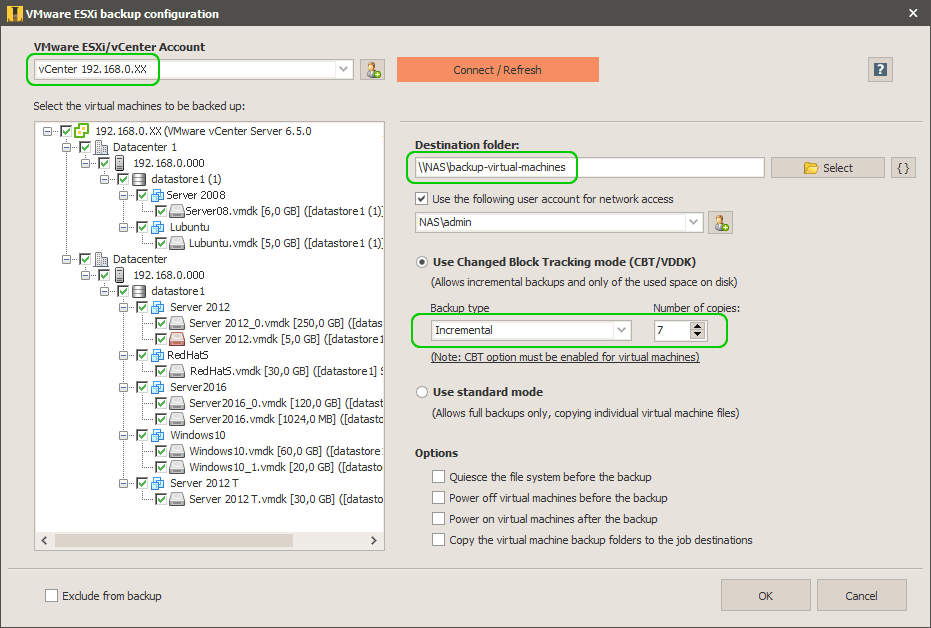Viewport: 931px width, 628px height.
Task: Click the Number of copies value field
Action: 673,330
